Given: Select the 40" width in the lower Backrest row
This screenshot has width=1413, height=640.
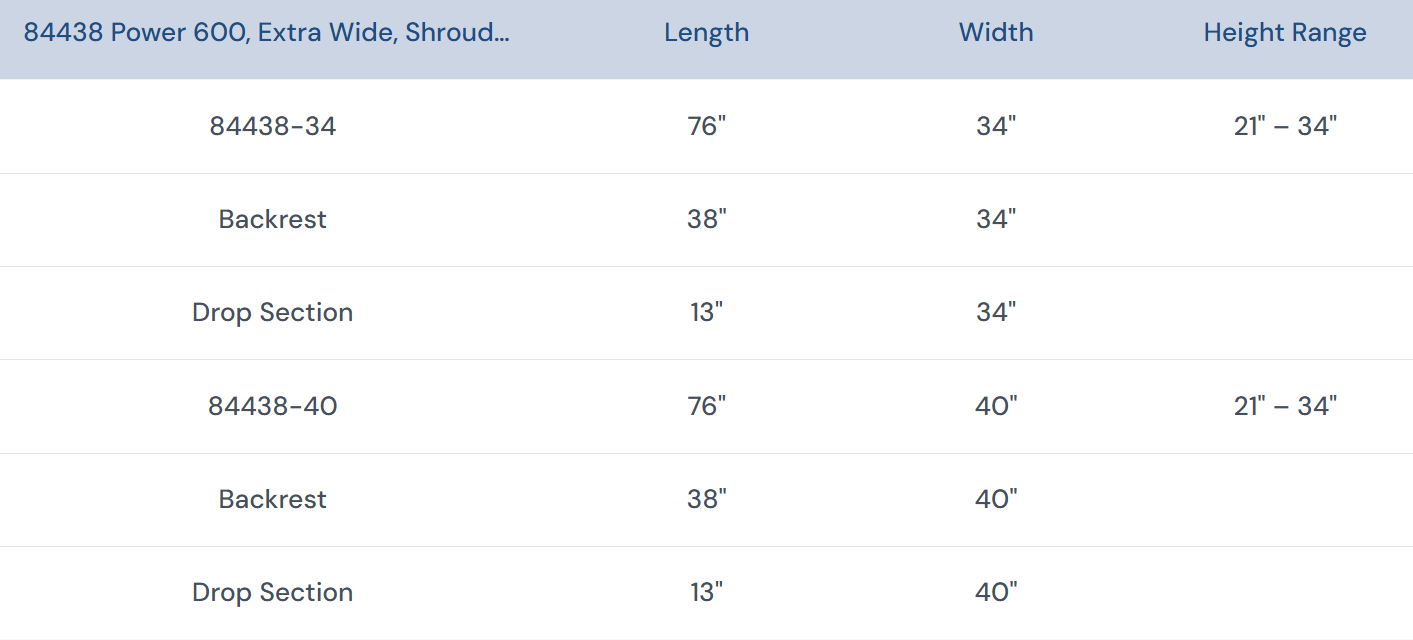Looking at the screenshot, I should tap(996, 499).
